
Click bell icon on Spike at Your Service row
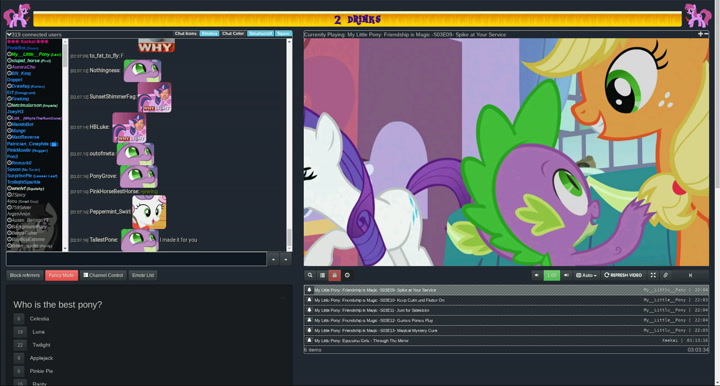309,290
